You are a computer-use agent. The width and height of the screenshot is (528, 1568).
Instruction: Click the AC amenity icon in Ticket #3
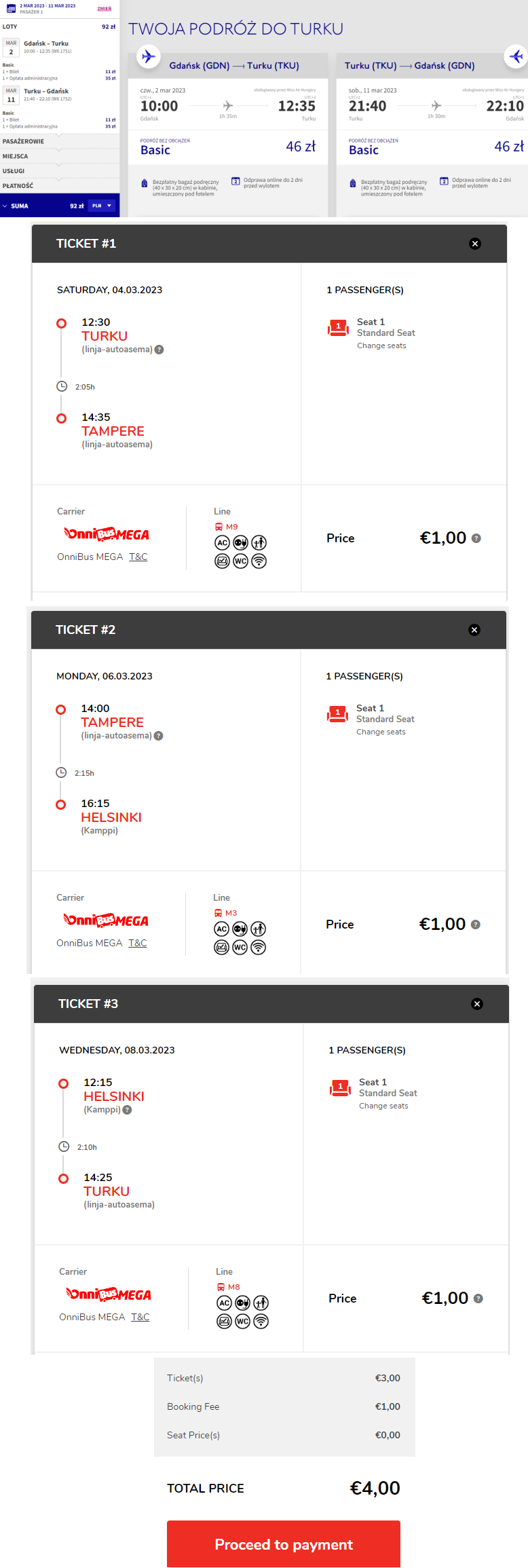point(224,1303)
